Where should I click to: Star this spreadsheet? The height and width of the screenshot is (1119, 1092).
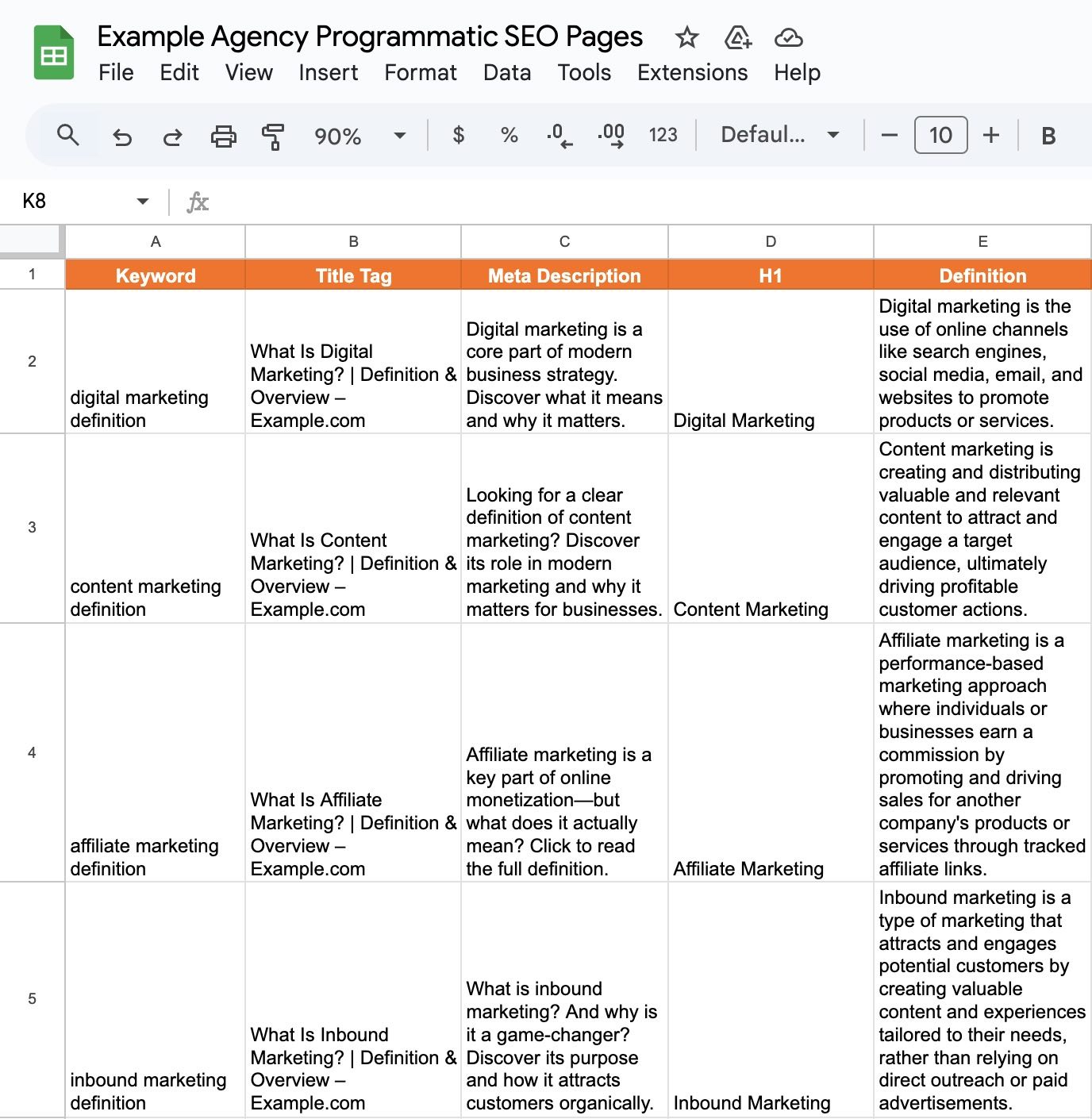[x=686, y=37]
